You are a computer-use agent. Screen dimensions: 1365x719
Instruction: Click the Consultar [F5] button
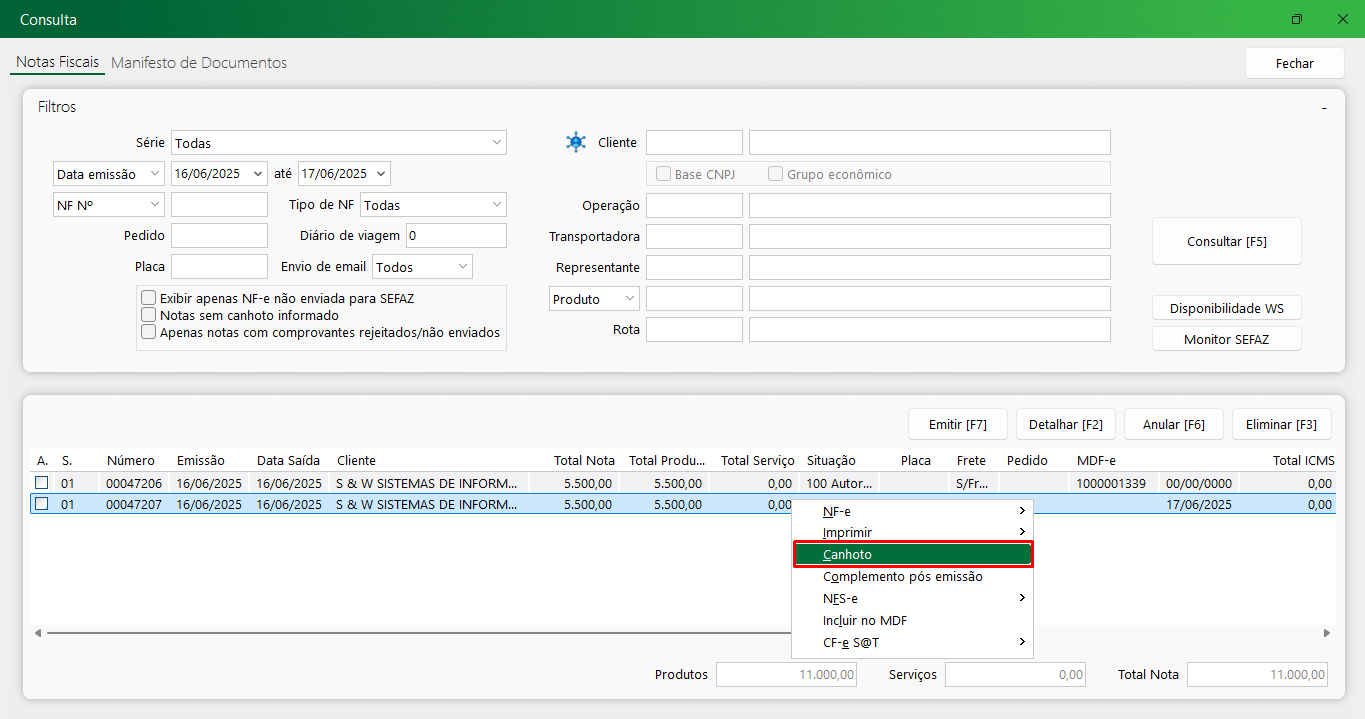click(x=1227, y=241)
